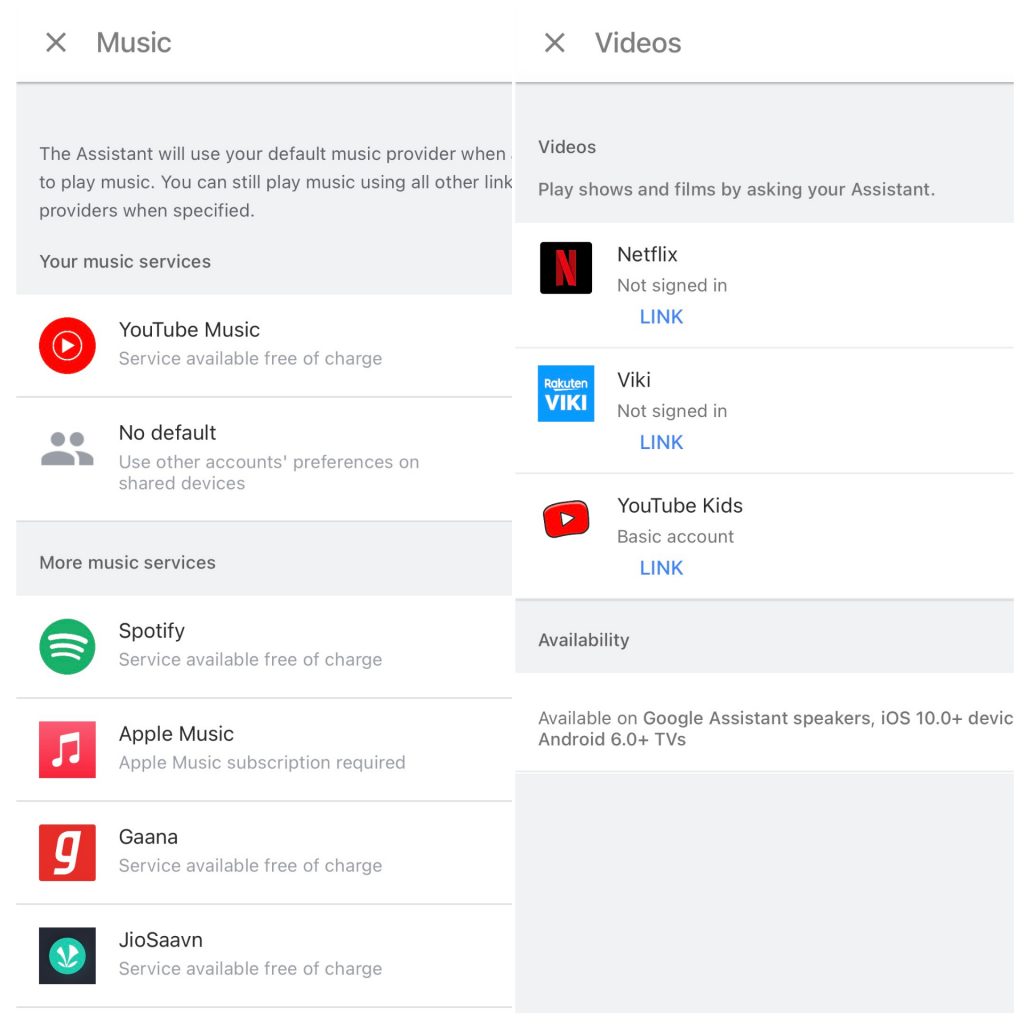This screenshot has height=1024, width=1024.
Task: Tap the 'Available on Google Assistant speakers' text
Action: (775, 729)
